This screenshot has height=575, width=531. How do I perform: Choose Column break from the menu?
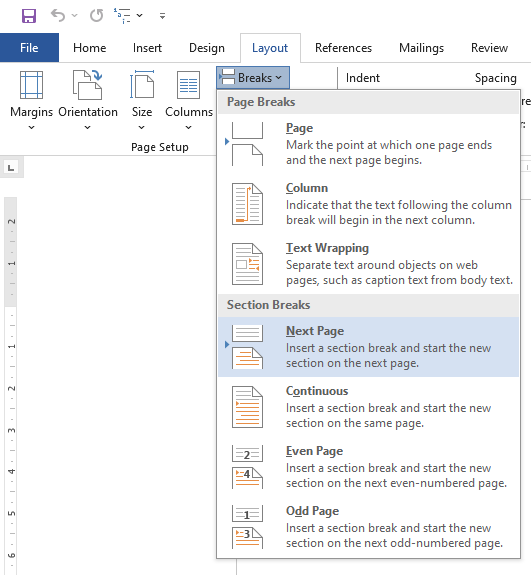coord(369,204)
